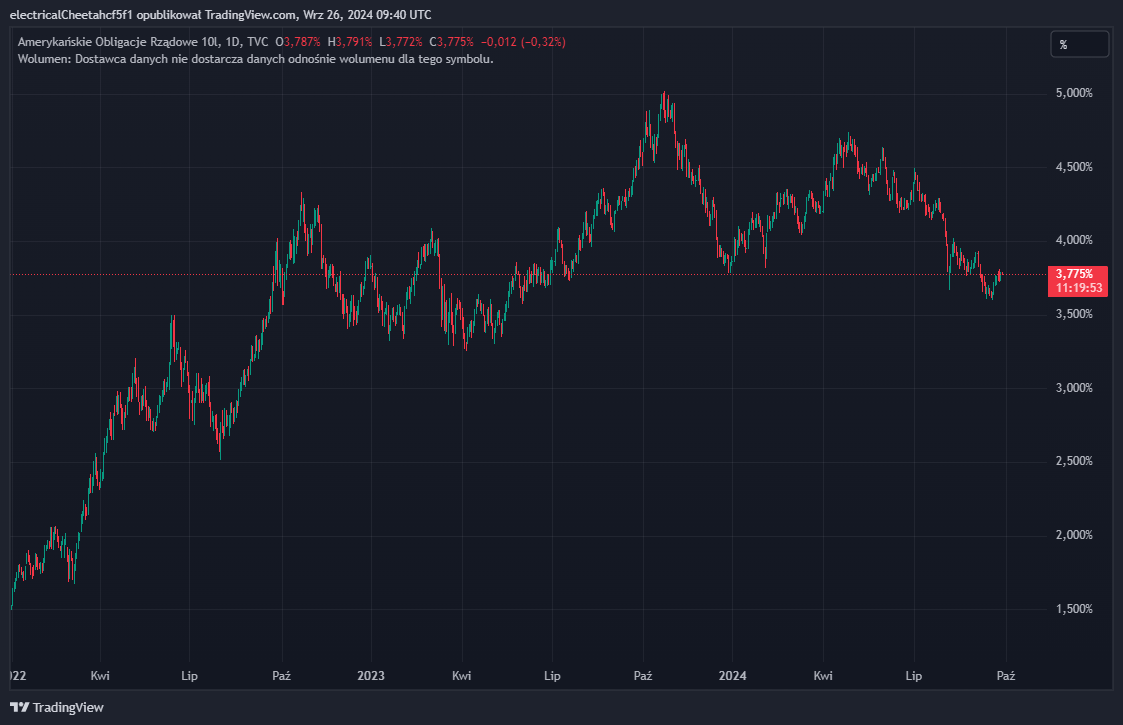Click the red 3,775% current price label
The width and height of the screenshot is (1123, 725).
pos(1075,273)
